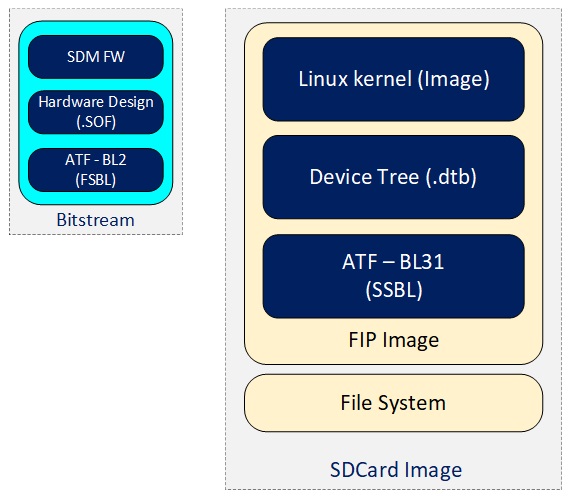The height and width of the screenshot is (496, 570).
Task: Click the (SSBL) text in BL31 block
Action: [x=394, y=290]
